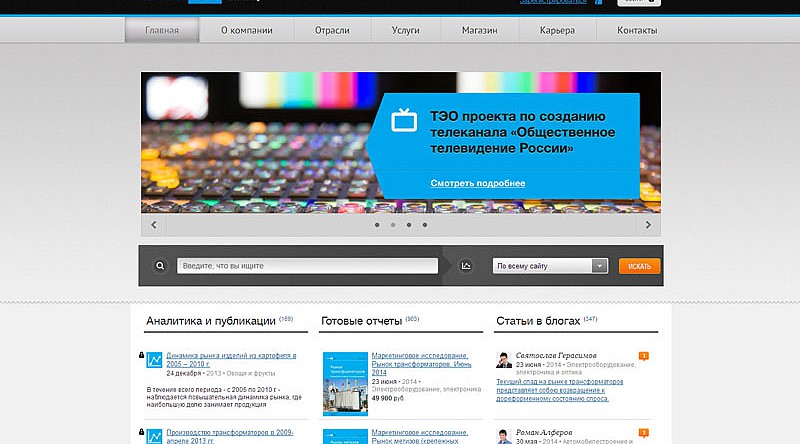The height and width of the screenshot is (444, 800).
Task: Click the orange comment badge beside Святослав Герасимов
Action: 644,356
